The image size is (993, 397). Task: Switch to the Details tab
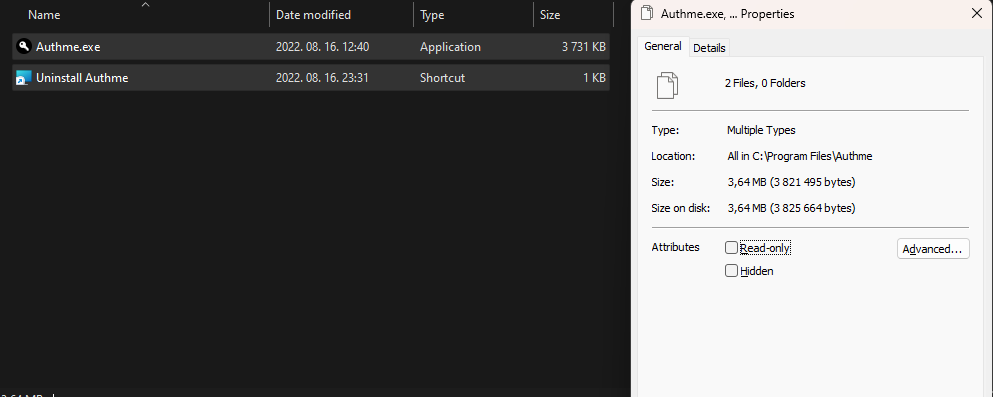709,48
